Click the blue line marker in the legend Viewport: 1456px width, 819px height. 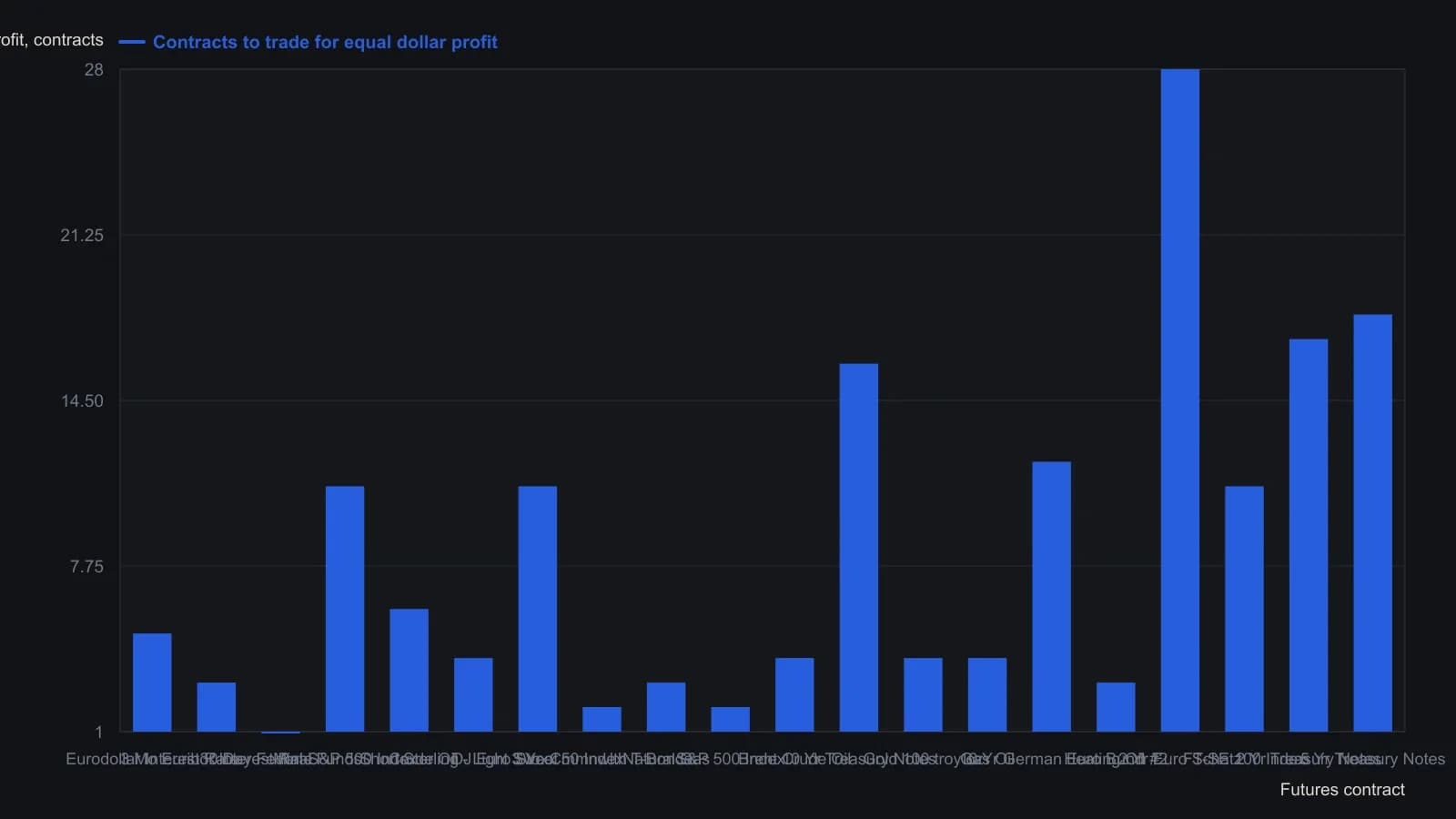coord(132,42)
